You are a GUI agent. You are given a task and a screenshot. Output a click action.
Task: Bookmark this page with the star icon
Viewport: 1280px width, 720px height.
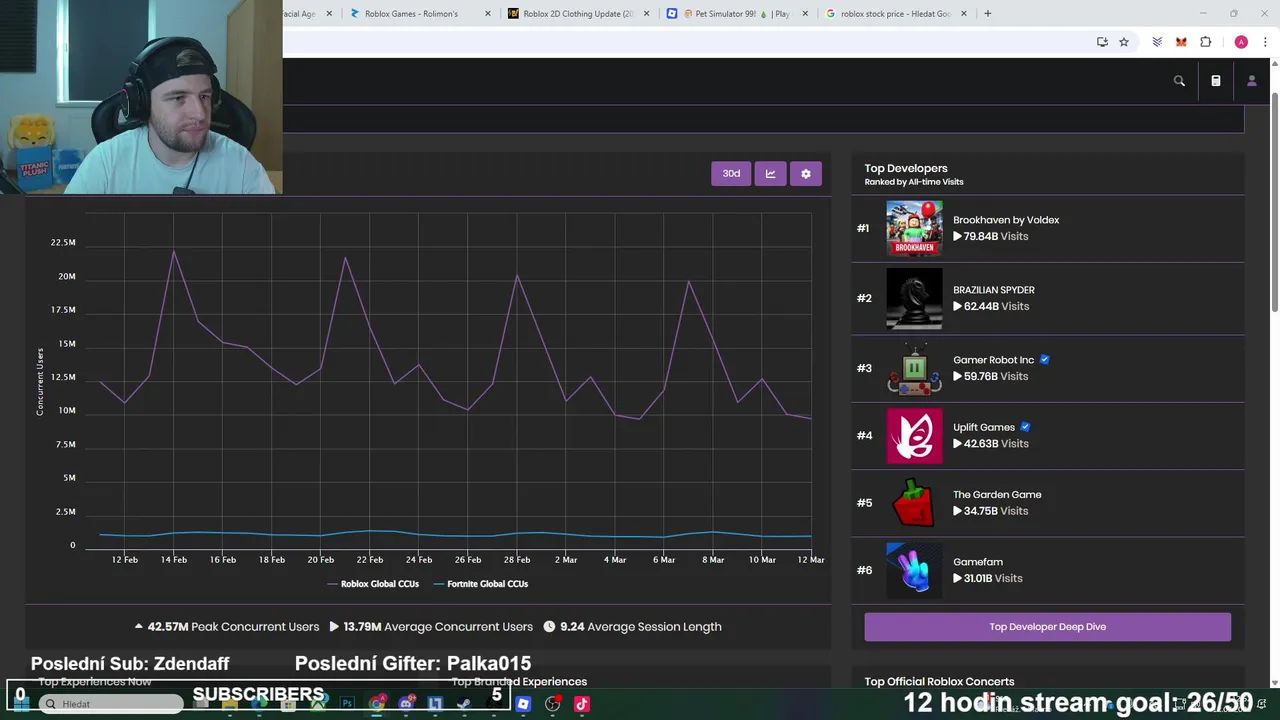1124,42
